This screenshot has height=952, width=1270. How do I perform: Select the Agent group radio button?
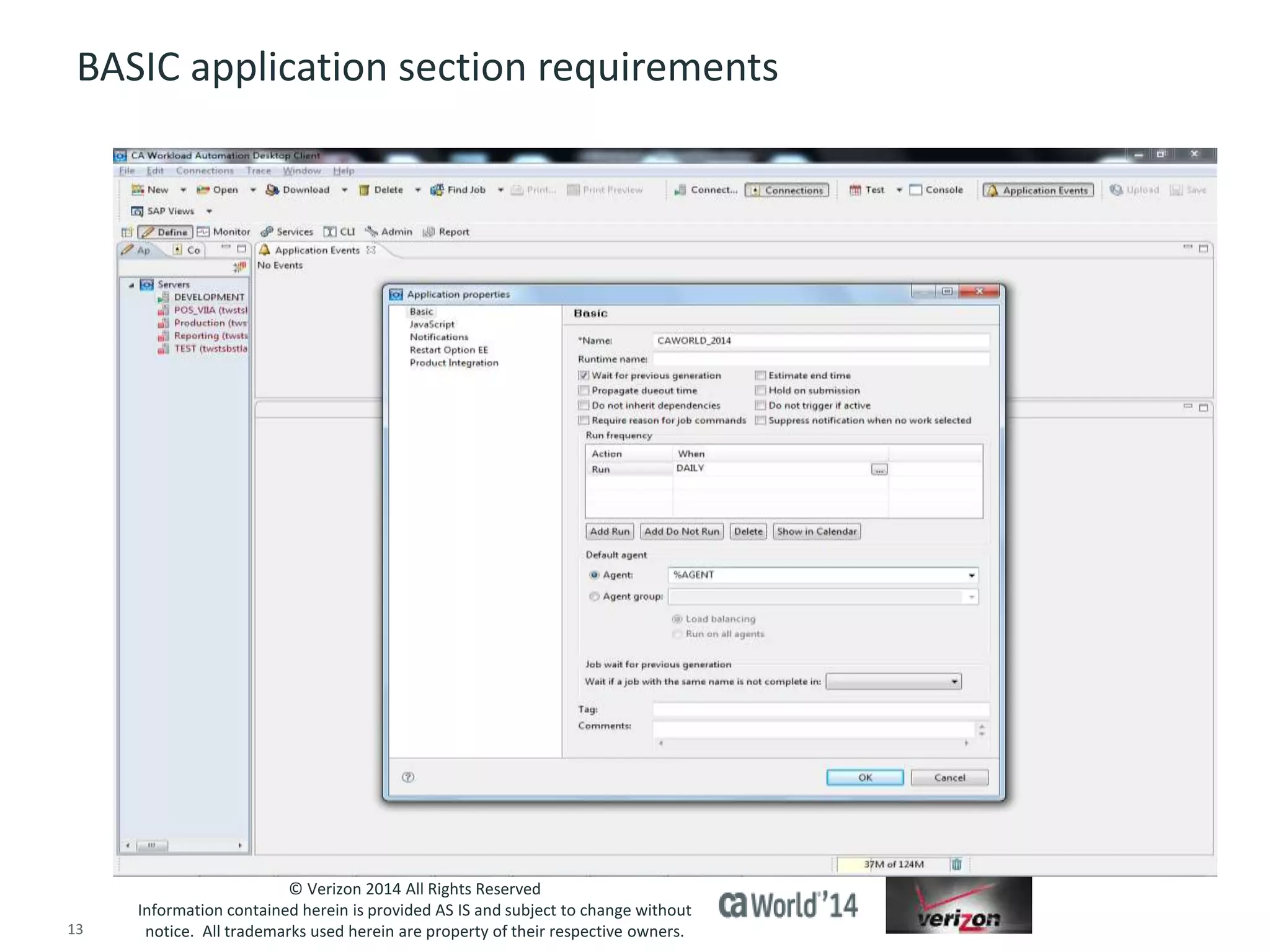[594, 596]
